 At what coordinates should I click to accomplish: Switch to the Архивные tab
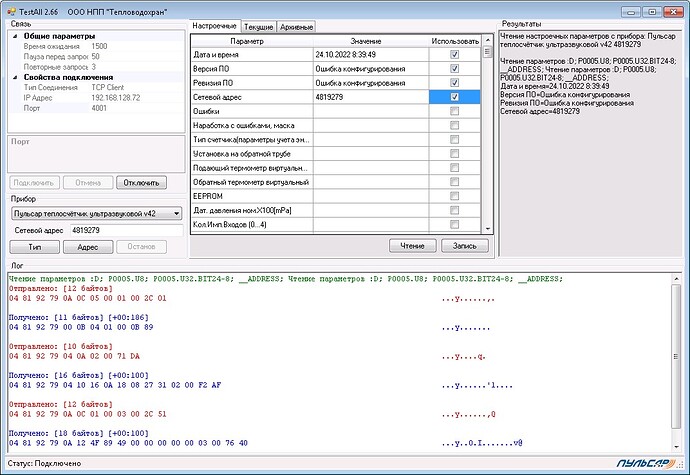[297, 27]
